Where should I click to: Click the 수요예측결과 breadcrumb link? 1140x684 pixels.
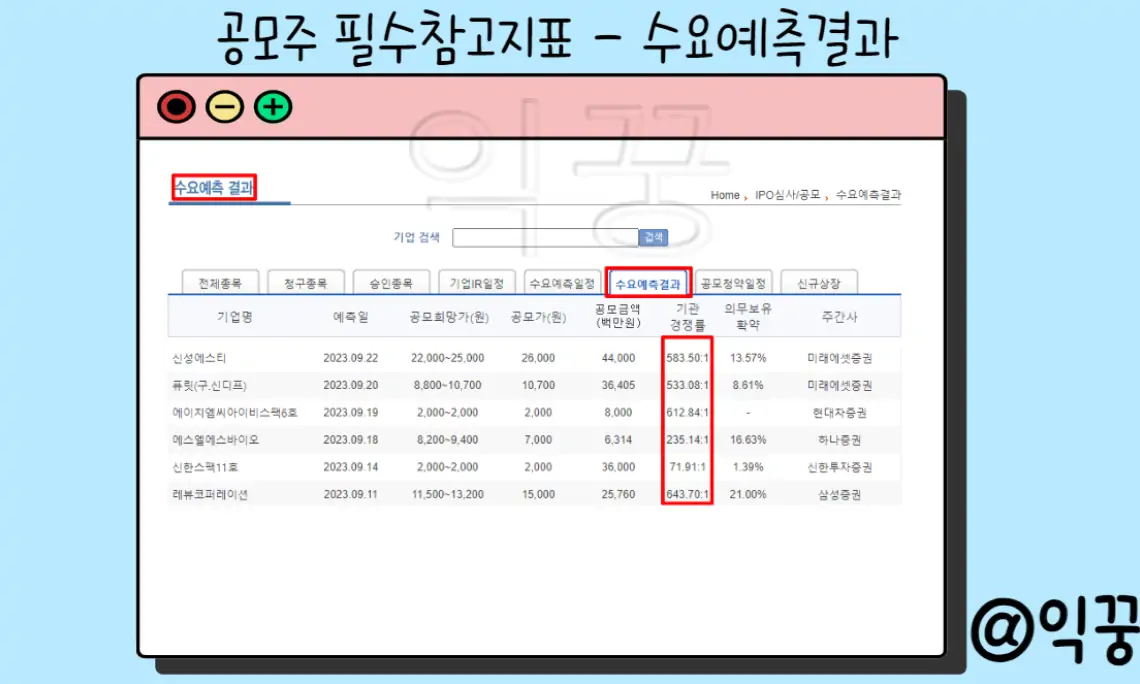(868, 196)
